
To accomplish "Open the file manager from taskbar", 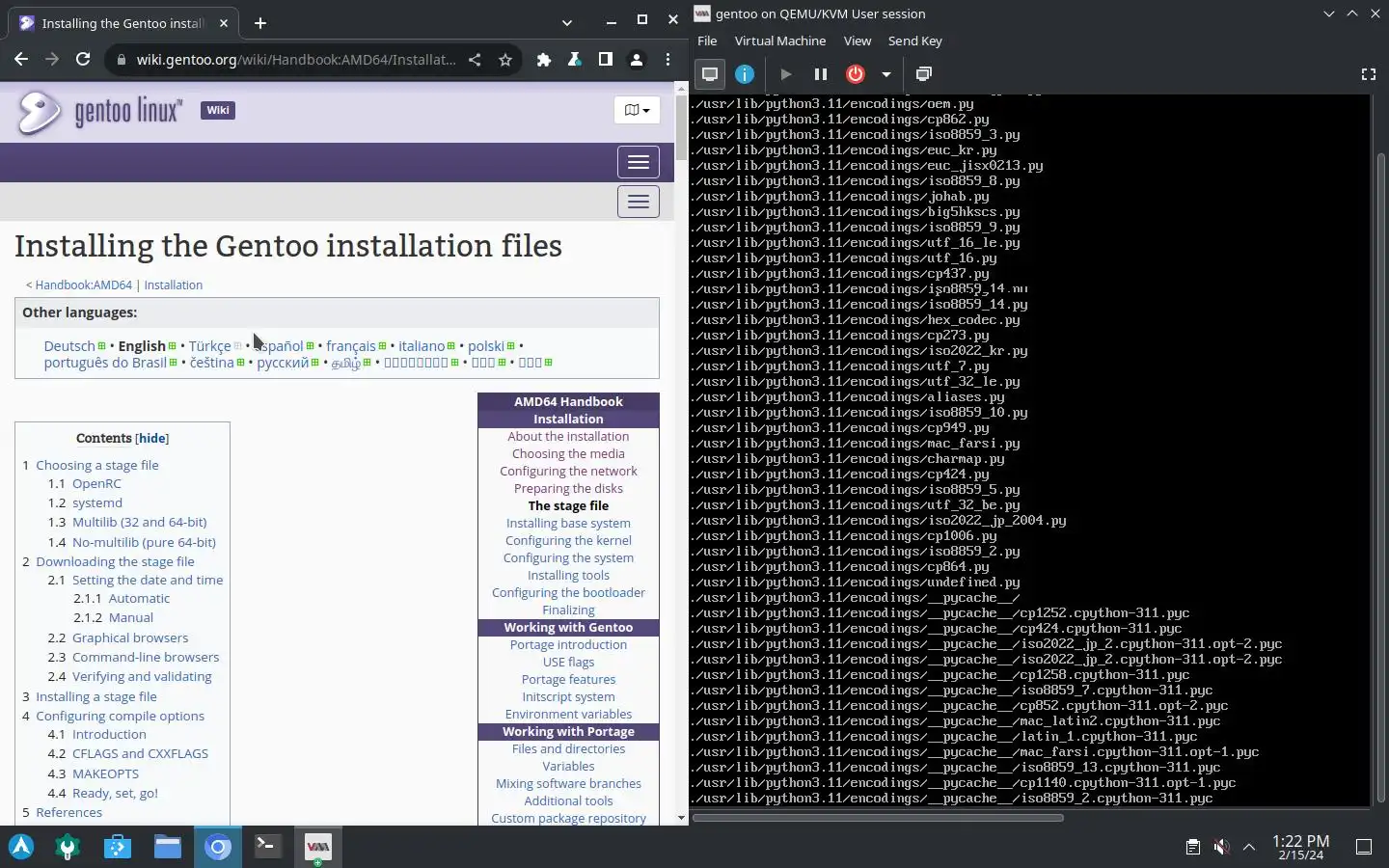I will (x=168, y=847).
